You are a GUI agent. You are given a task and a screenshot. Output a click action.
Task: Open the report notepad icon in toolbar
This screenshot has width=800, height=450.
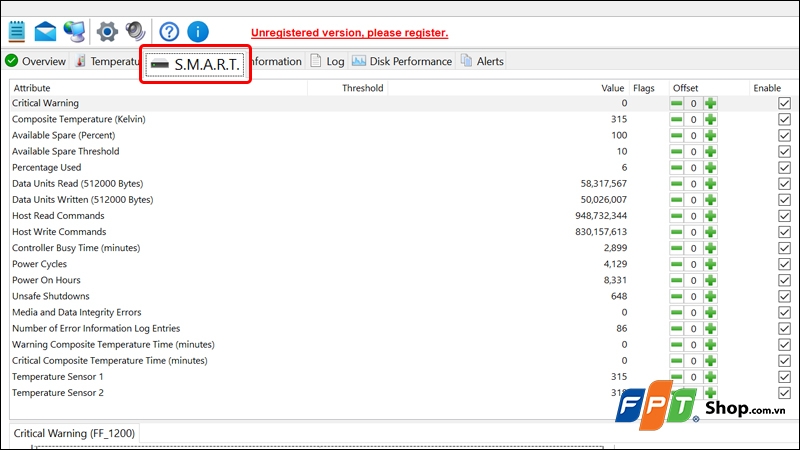pos(17,32)
